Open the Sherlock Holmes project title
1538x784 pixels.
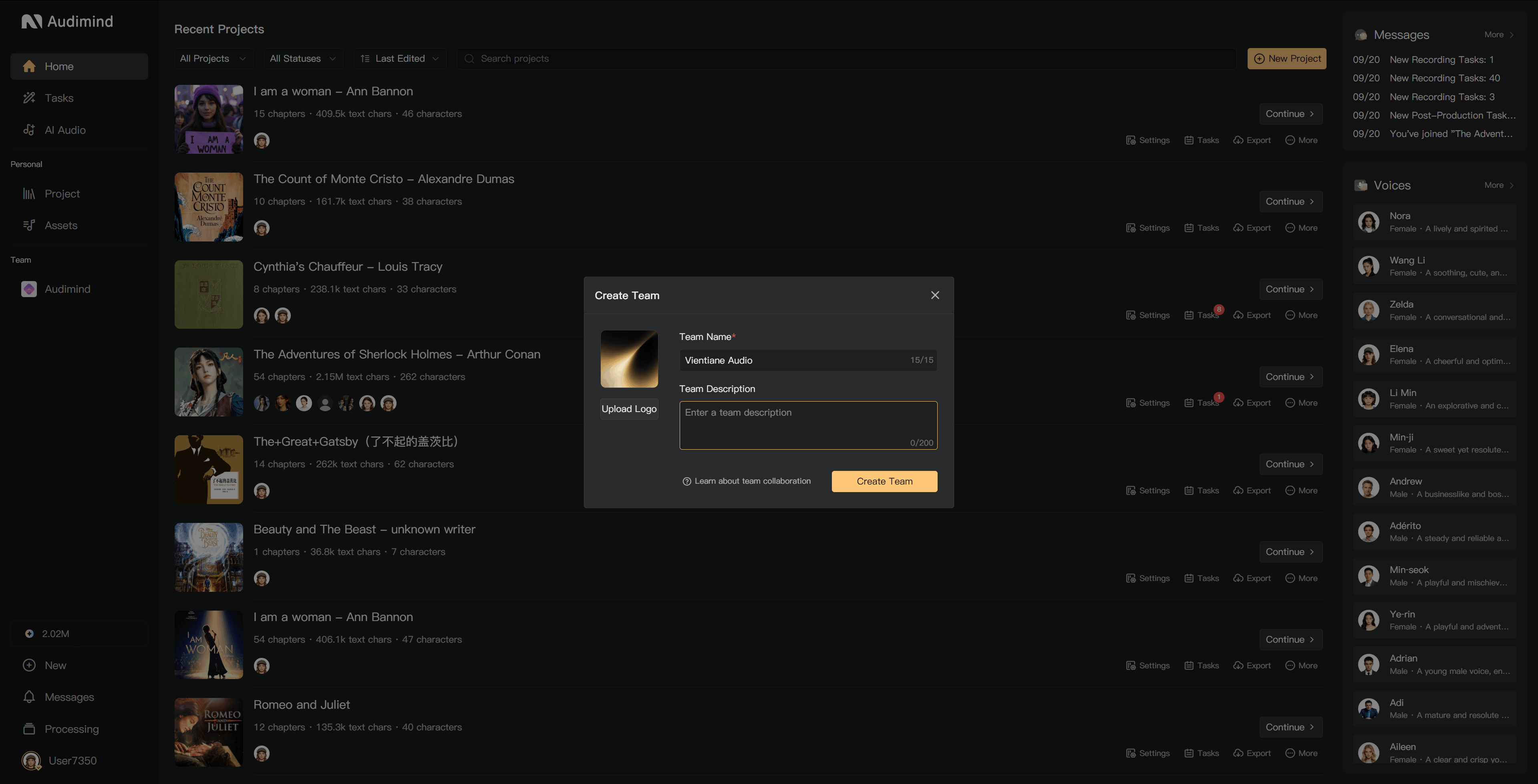pos(397,354)
